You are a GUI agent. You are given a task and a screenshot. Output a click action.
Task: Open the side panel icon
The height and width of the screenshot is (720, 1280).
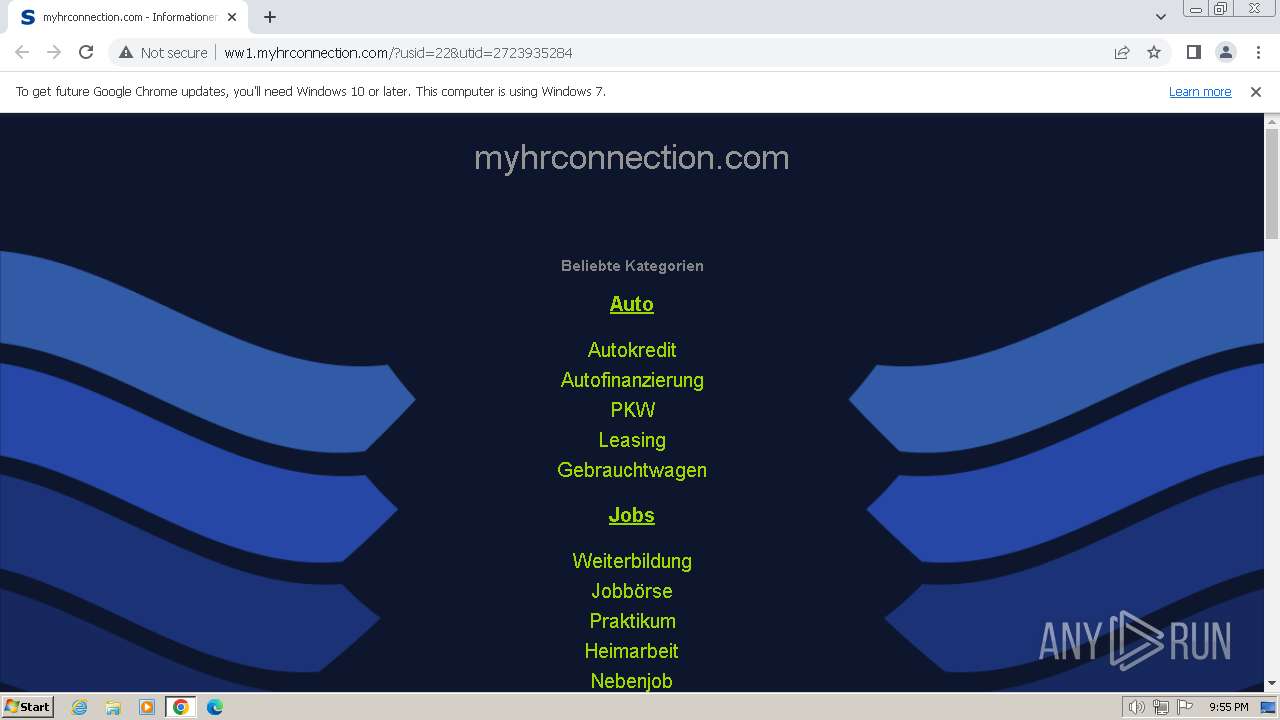pyautogui.click(x=1193, y=52)
